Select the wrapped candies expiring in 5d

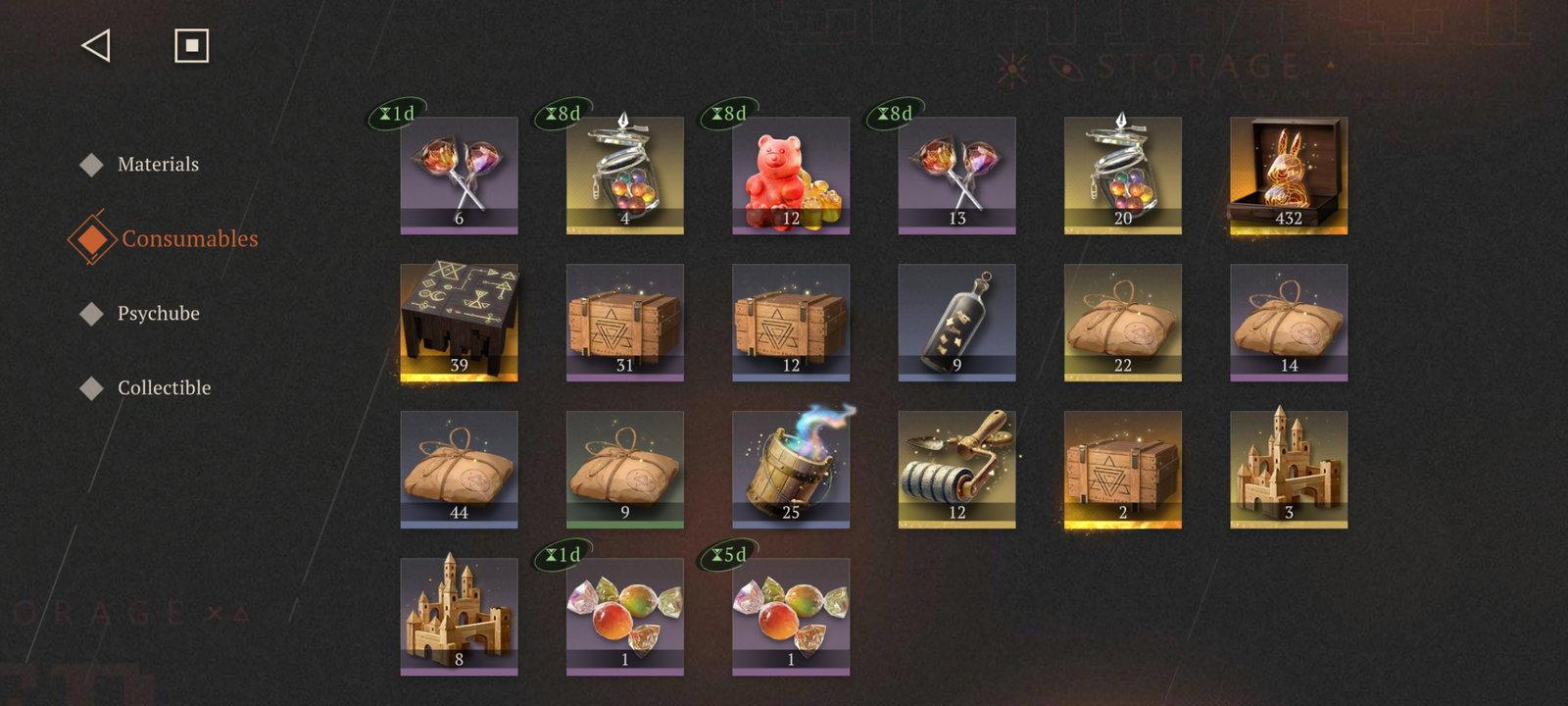(791, 617)
